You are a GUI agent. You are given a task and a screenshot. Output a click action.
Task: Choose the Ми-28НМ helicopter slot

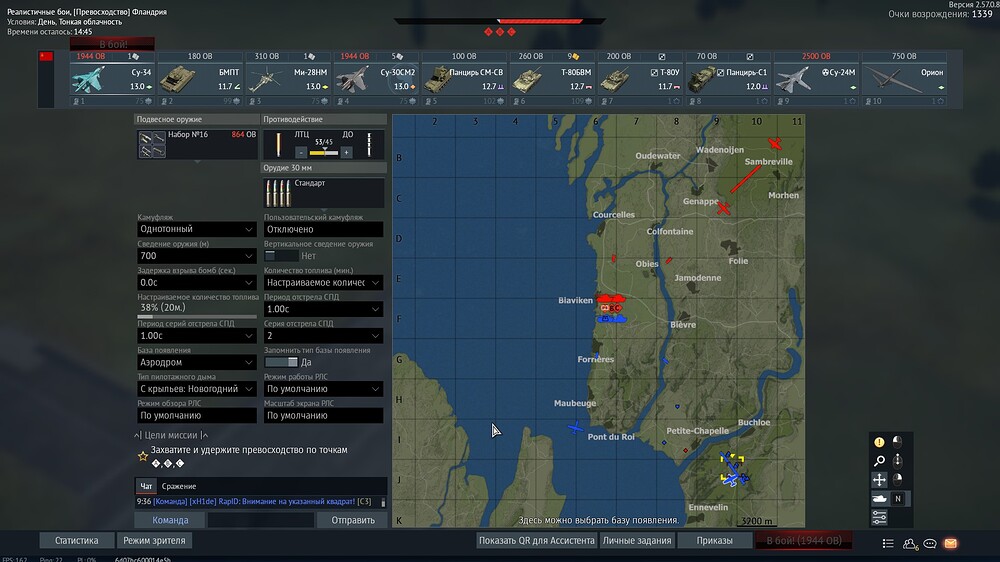(x=288, y=78)
